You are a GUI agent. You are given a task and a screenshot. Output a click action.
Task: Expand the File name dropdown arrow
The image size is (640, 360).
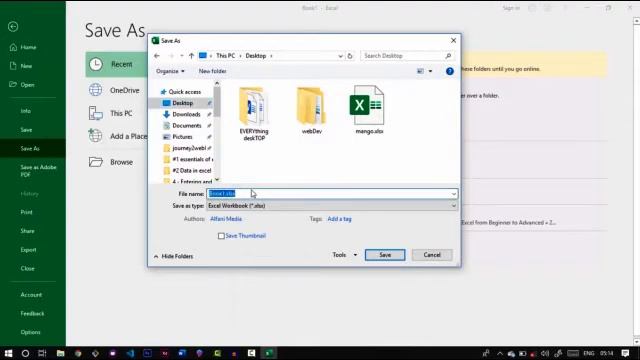(454, 194)
